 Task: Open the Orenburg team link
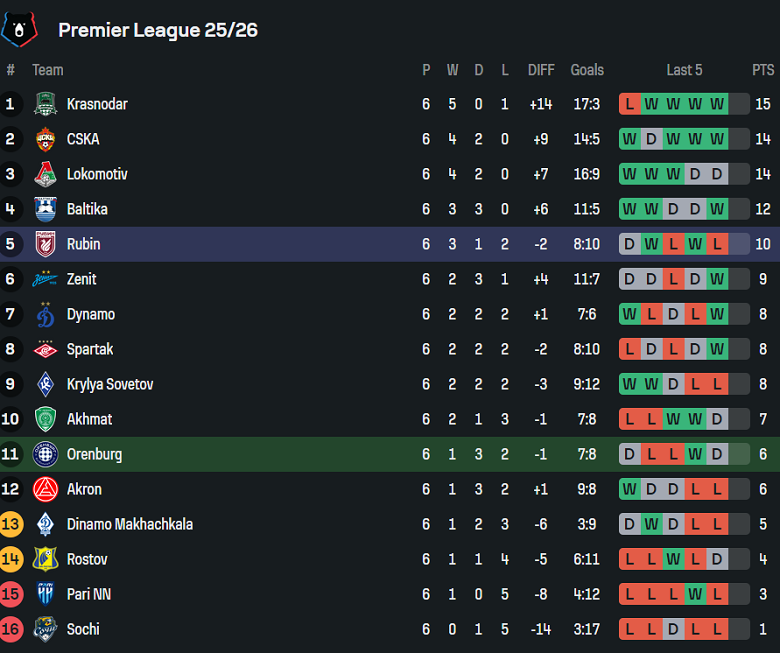point(94,454)
